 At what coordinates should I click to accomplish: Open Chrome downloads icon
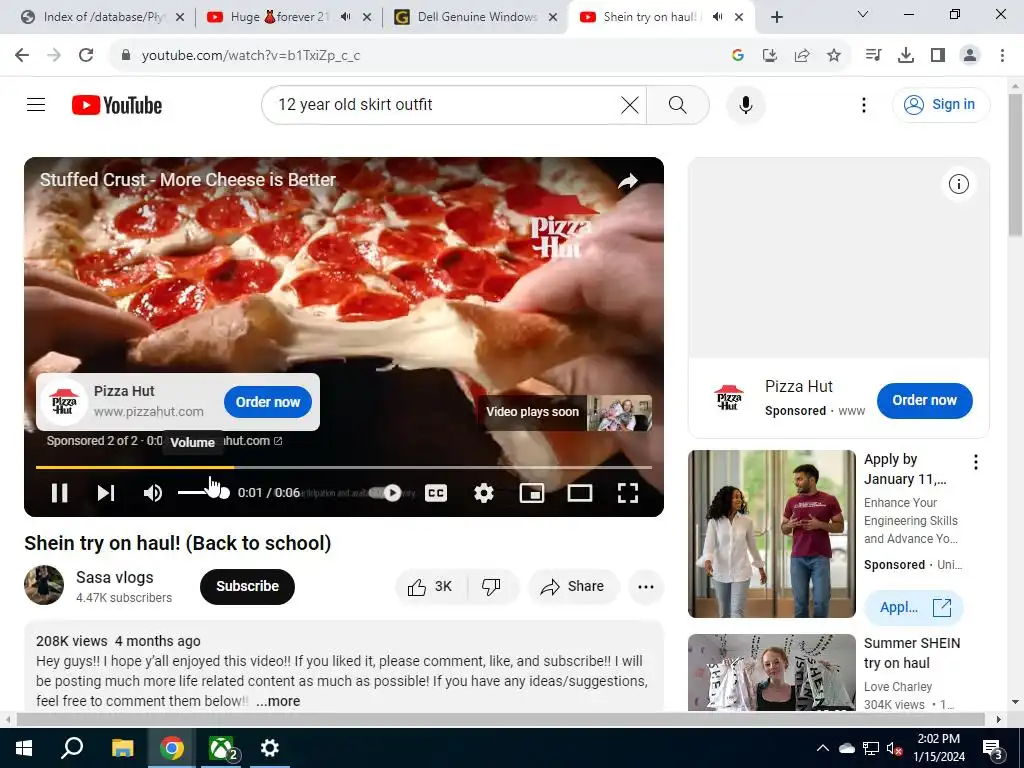coord(906,56)
